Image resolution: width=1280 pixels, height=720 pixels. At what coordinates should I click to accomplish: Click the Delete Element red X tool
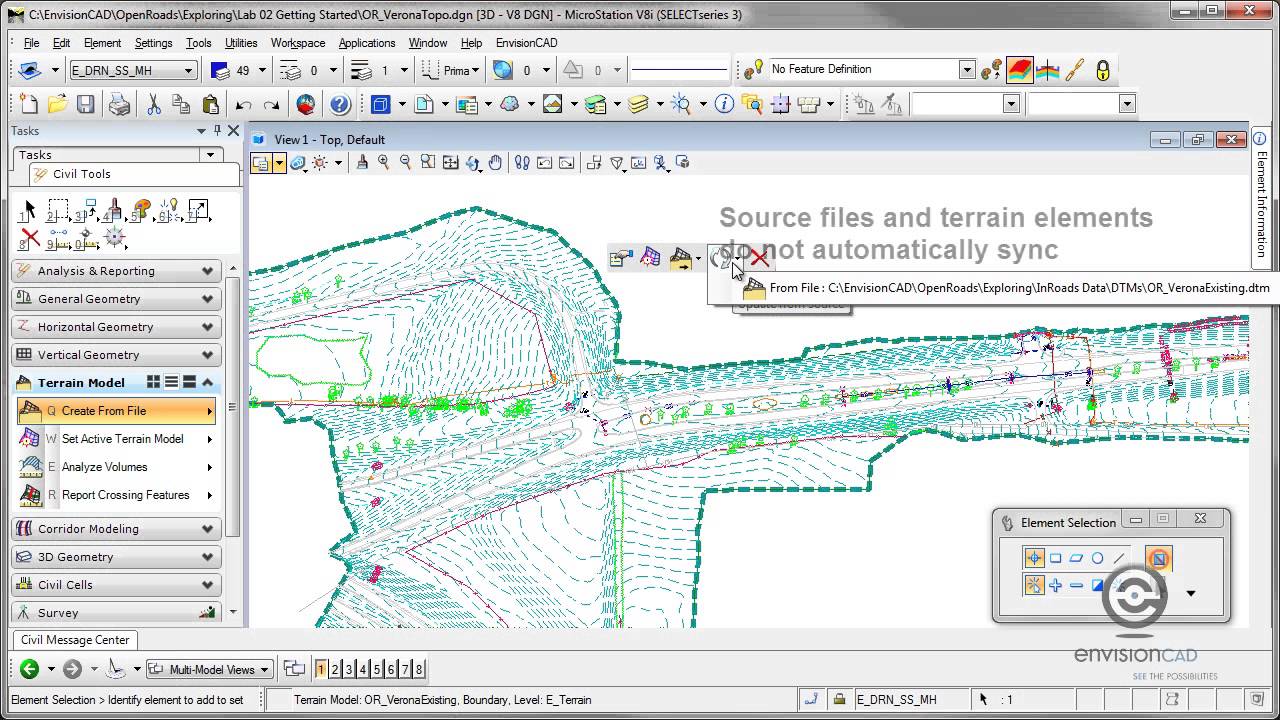[x=30, y=239]
